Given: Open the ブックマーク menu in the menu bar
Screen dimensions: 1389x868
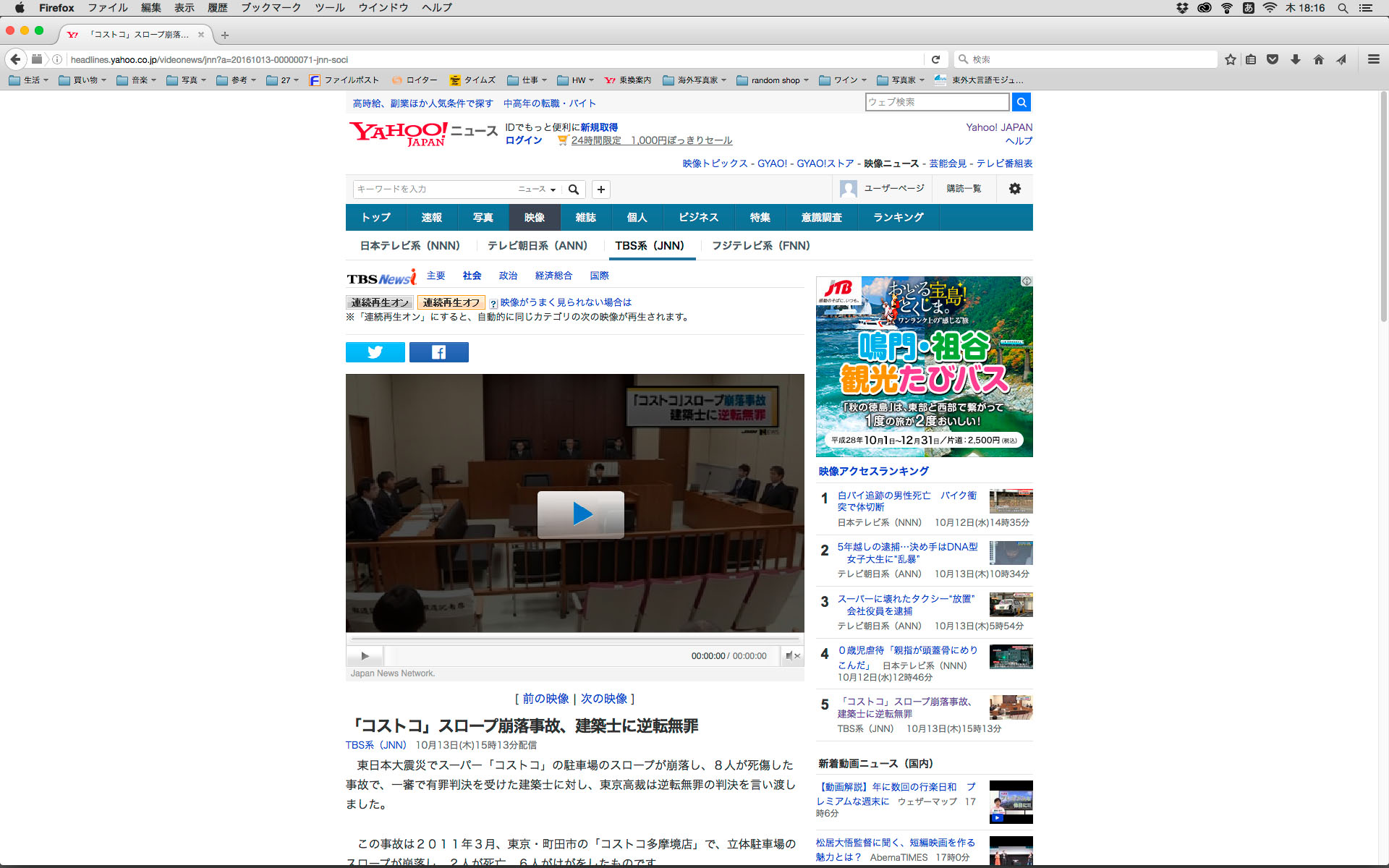Looking at the screenshot, I should [271, 8].
